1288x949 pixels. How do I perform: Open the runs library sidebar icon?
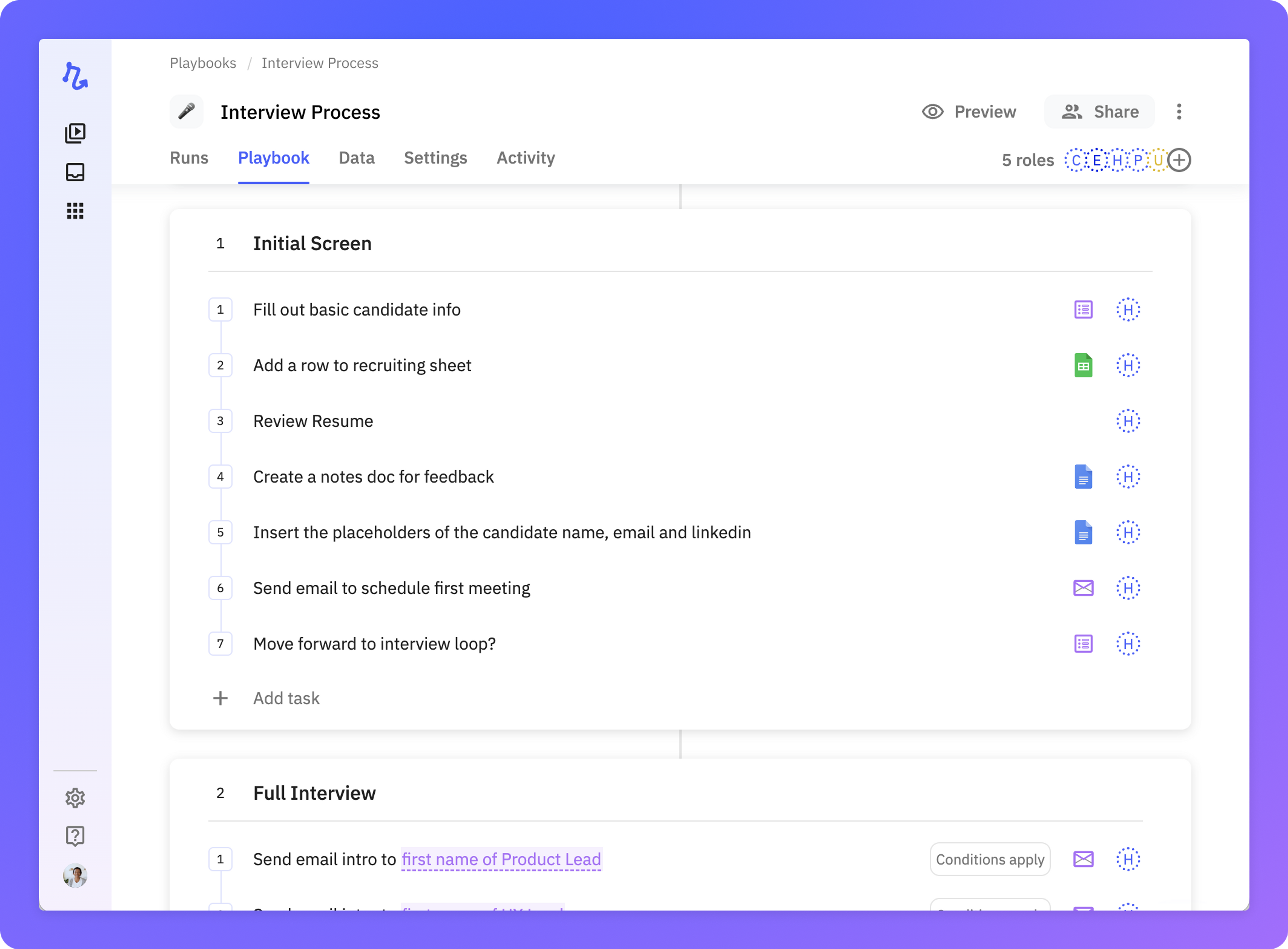[75, 133]
